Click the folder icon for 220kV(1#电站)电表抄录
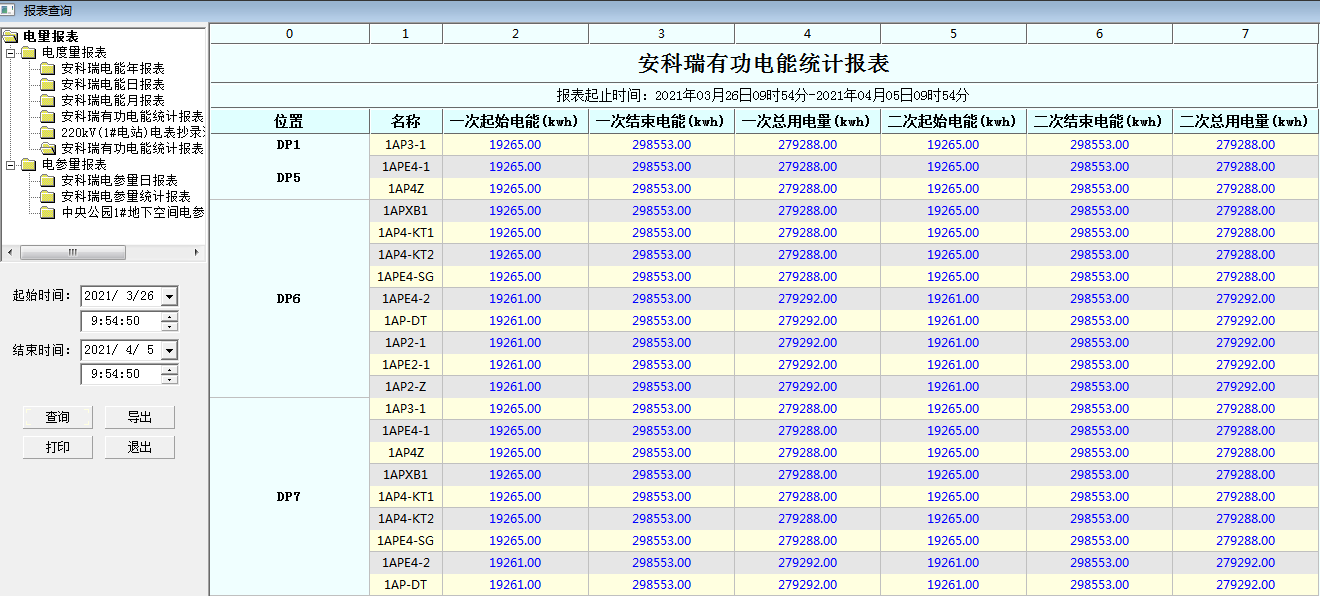Image resolution: width=1320 pixels, height=596 pixels. click(47, 132)
